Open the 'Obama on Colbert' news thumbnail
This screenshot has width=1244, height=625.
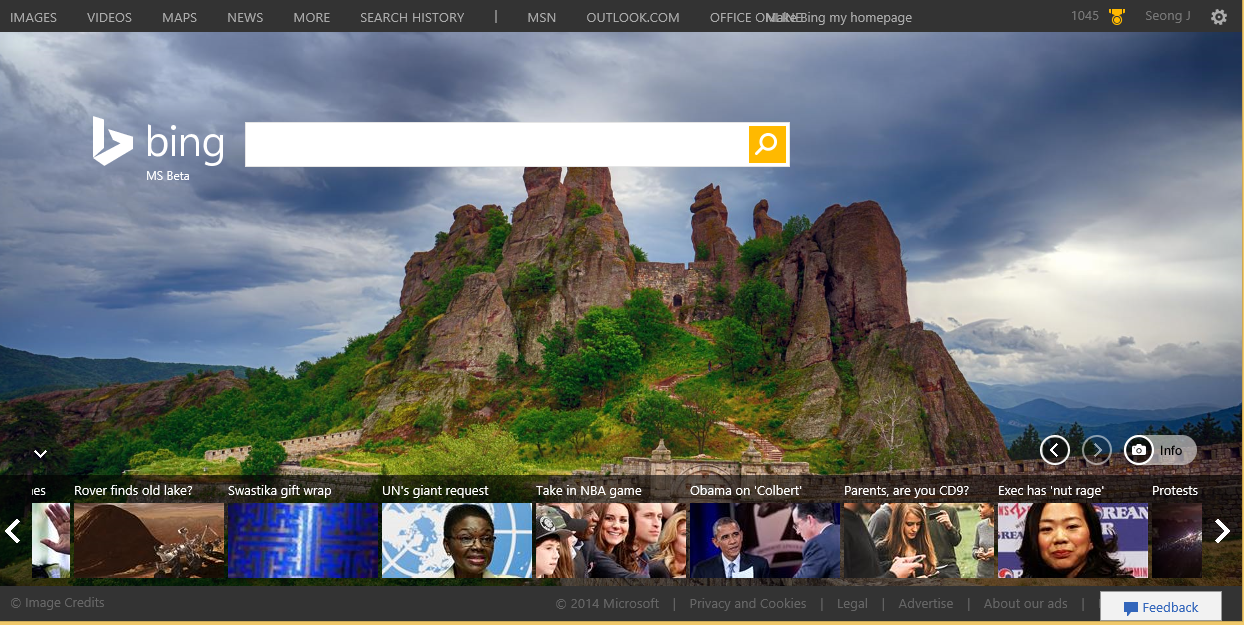tap(764, 540)
